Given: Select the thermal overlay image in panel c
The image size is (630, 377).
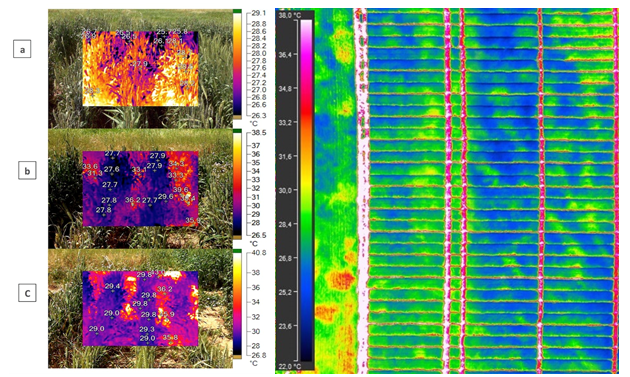Looking at the screenshot, I should (141, 308).
